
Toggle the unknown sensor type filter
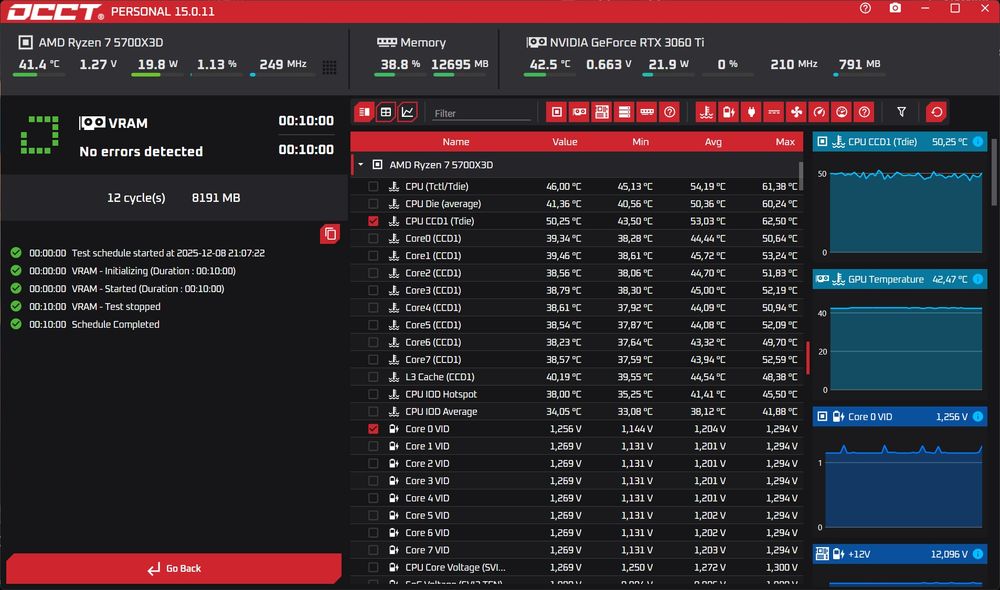pyautogui.click(x=864, y=112)
